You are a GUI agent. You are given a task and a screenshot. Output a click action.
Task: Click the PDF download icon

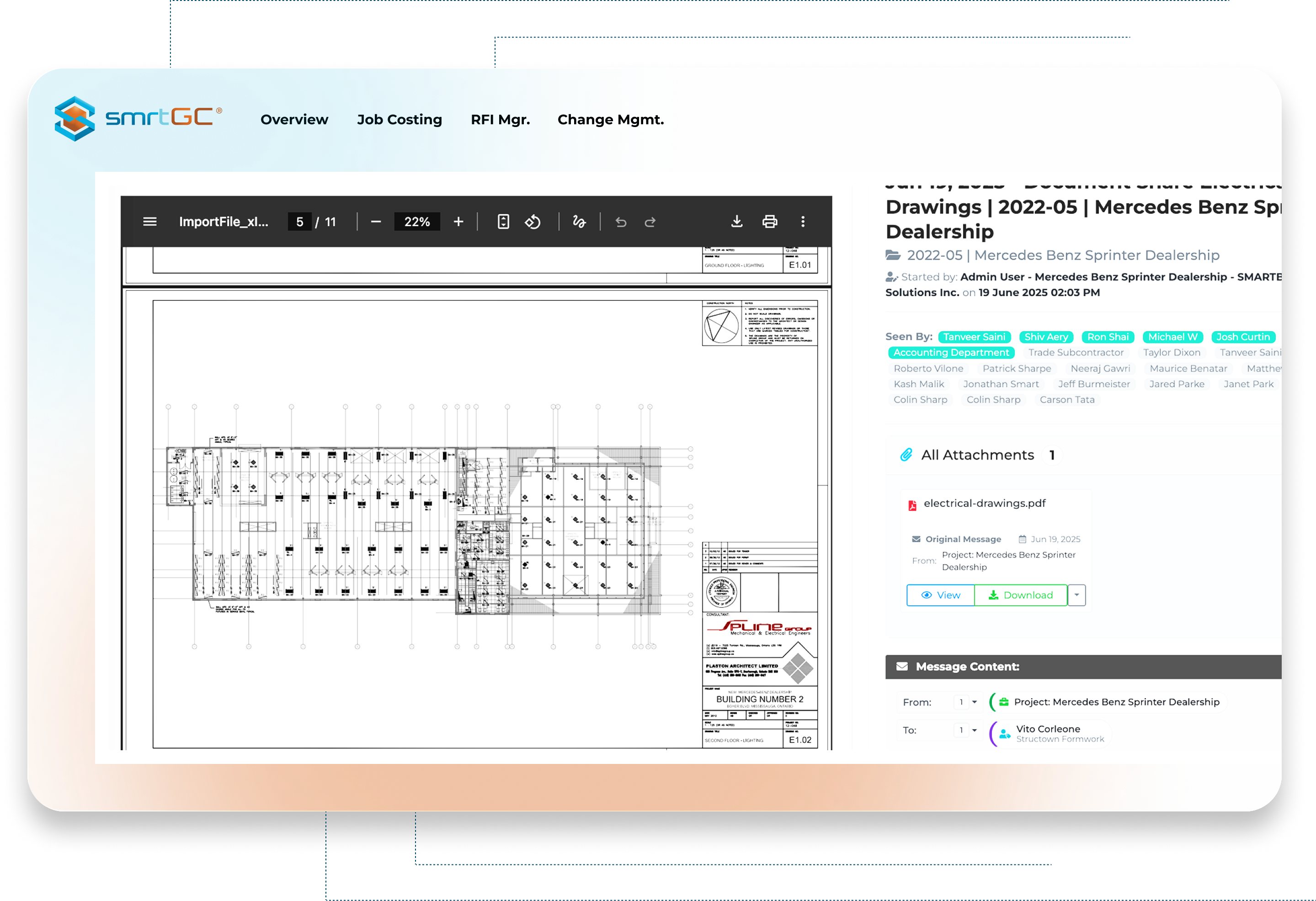click(x=737, y=222)
